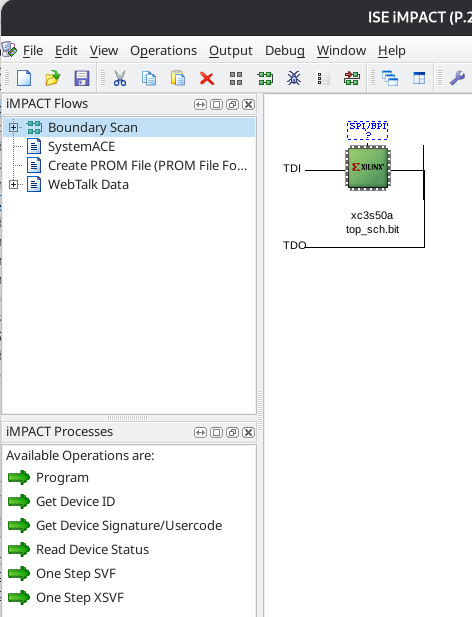
Task: Open the Operations menu
Action: click(163, 51)
